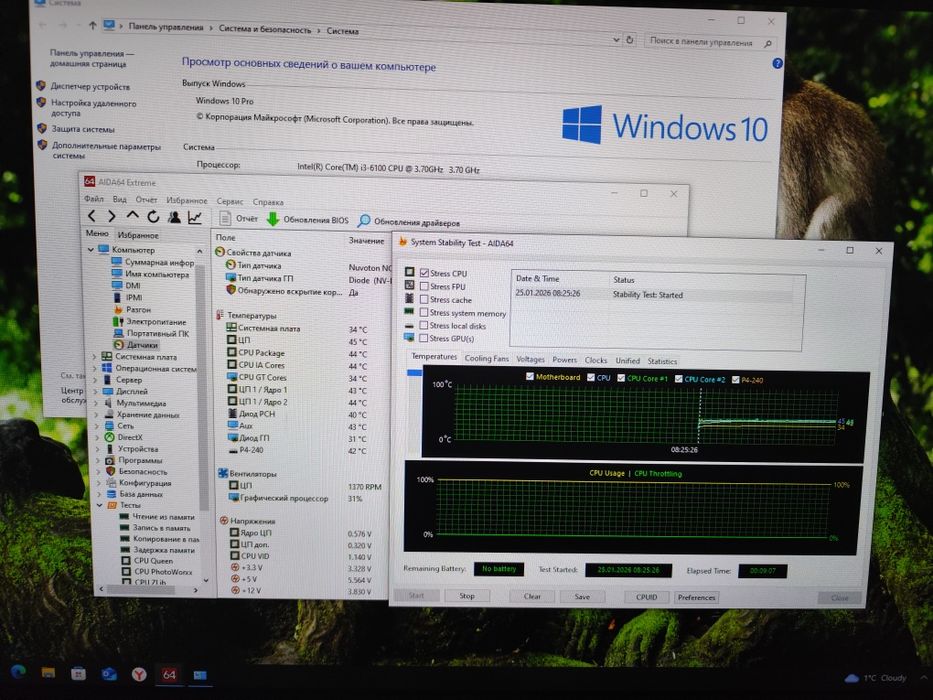
Task: Open the Файл menu in AIDA64
Action: pos(93,199)
